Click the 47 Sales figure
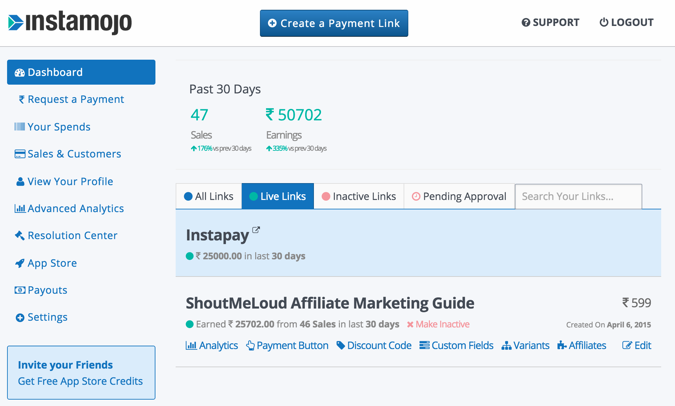The width and height of the screenshot is (675, 406). (199, 115)
